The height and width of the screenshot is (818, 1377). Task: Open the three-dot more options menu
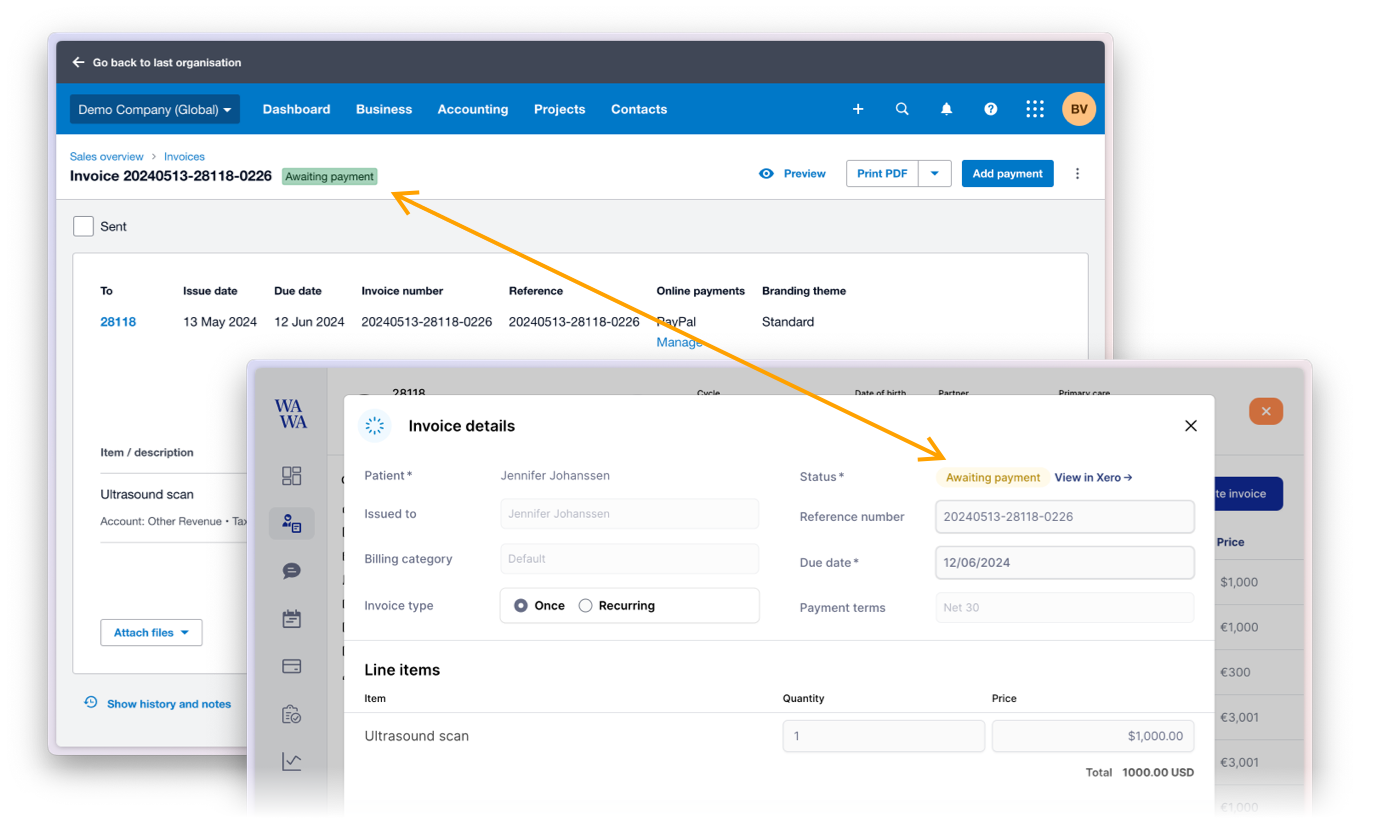pos(1077,173)
